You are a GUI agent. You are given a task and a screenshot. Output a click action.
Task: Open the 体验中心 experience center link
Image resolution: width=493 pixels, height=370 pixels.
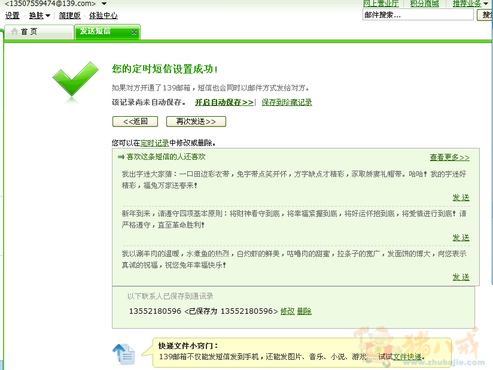(x=103, y=15)
